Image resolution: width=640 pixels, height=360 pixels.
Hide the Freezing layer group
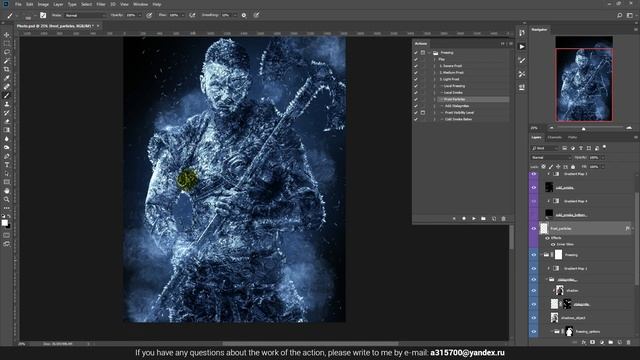[533, 255]
